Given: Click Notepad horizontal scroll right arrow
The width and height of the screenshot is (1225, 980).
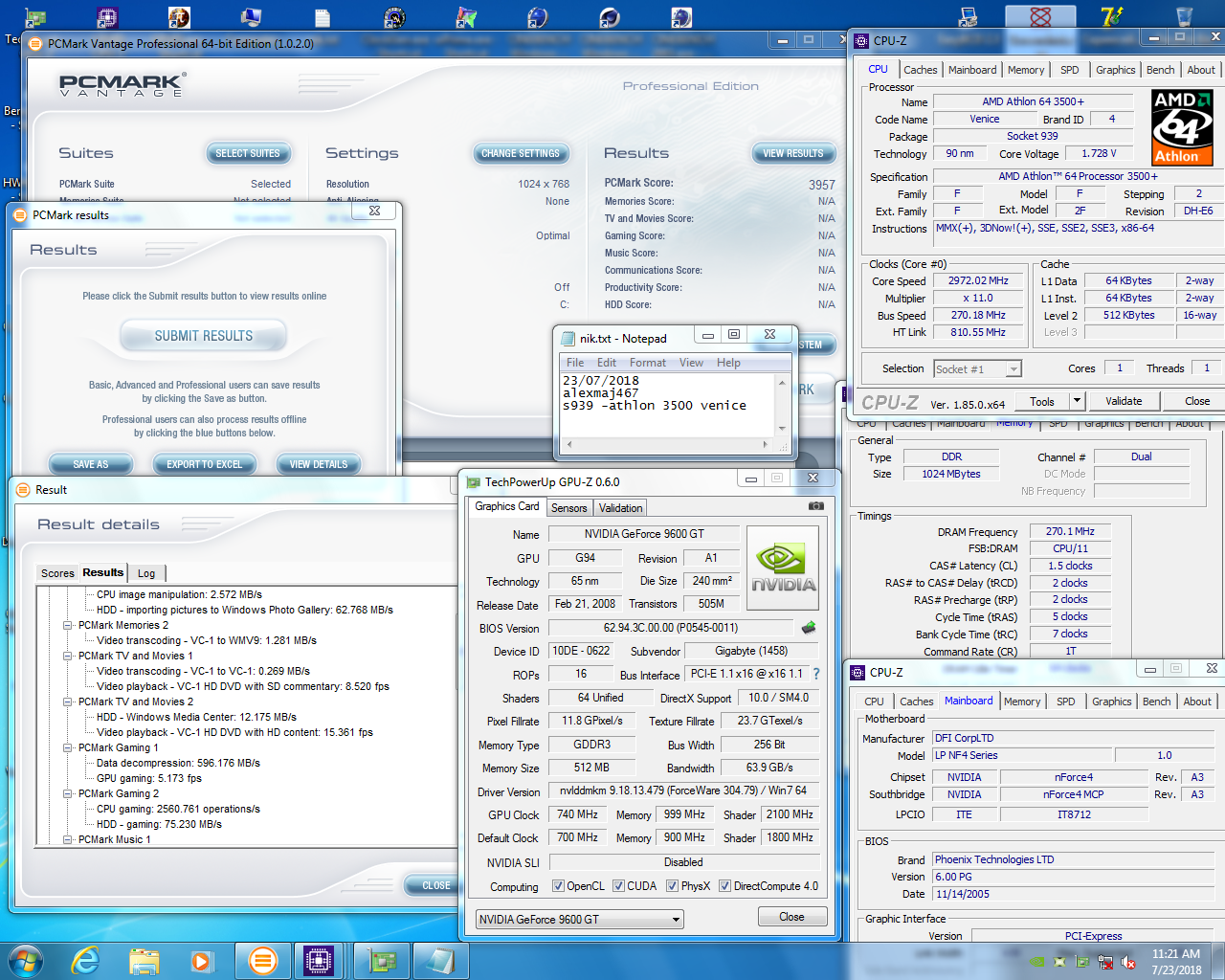Looking at the screenshot, I should [x=766, y=444].
